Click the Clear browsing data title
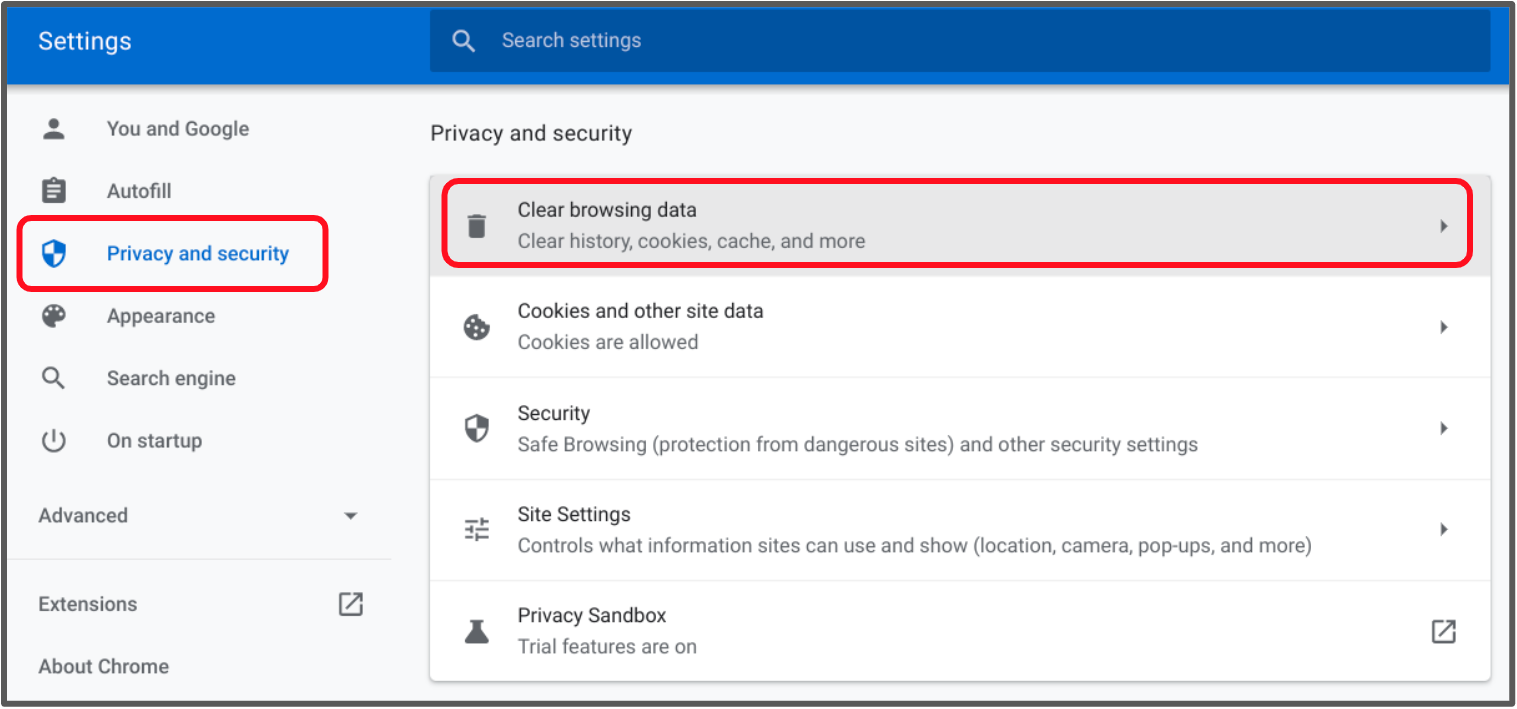Image resolution: width=1517 pixels, height=709 pixels. pyautogui.click(x=607, y=210)
